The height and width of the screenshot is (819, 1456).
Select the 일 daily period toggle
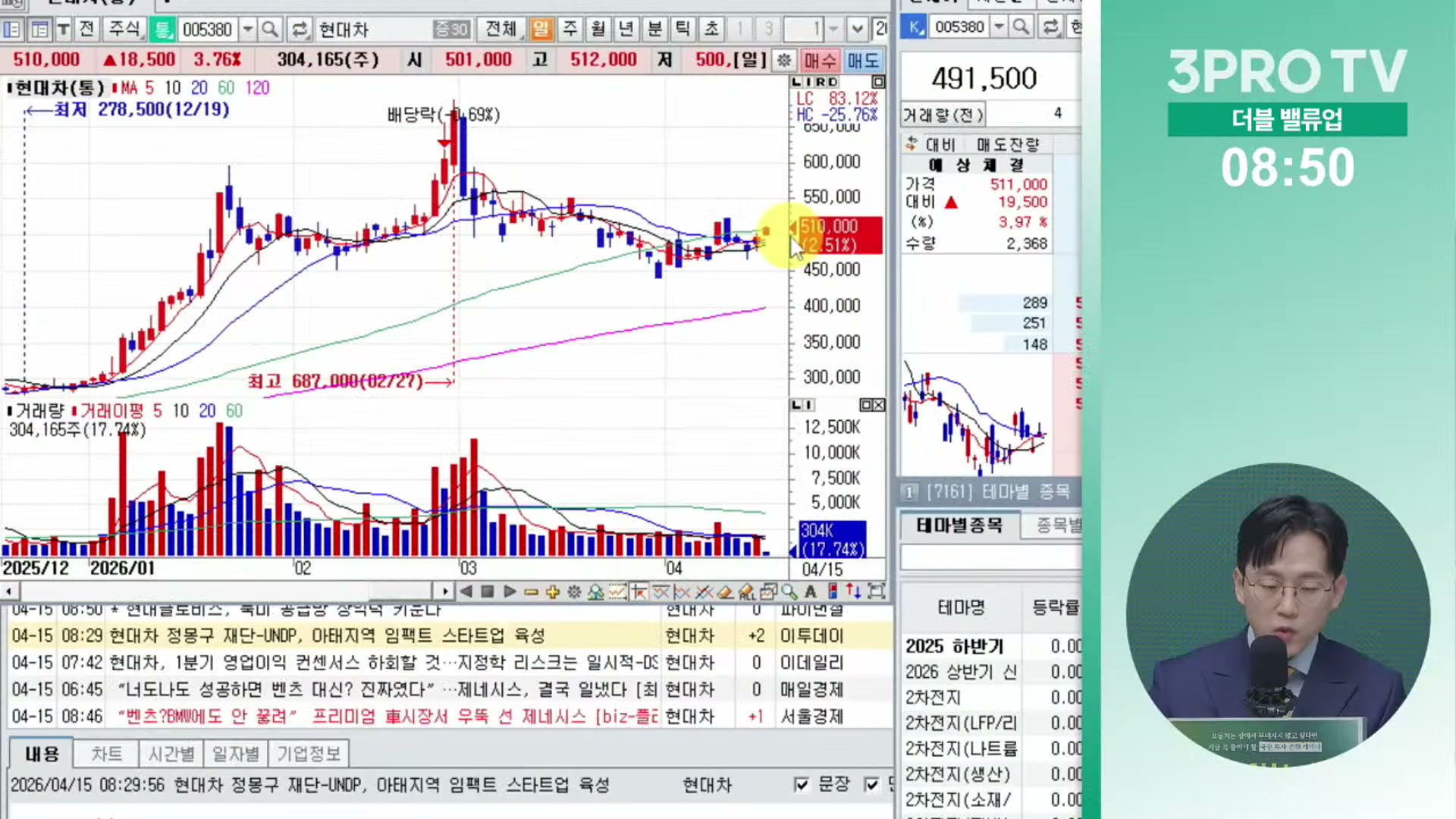[541, 30]
